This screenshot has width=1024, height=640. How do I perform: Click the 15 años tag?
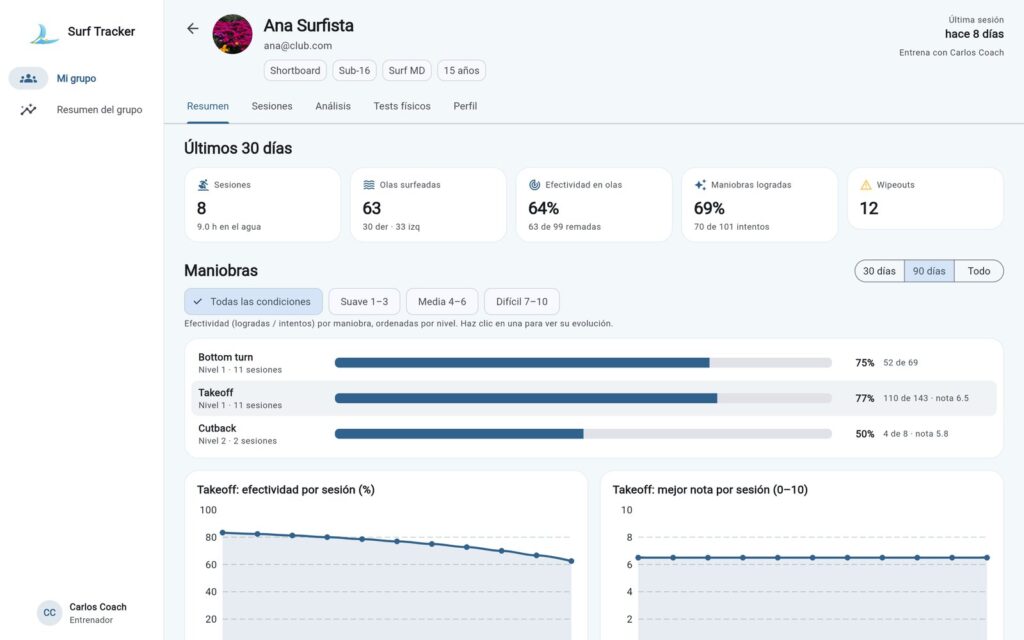(462, 71)
